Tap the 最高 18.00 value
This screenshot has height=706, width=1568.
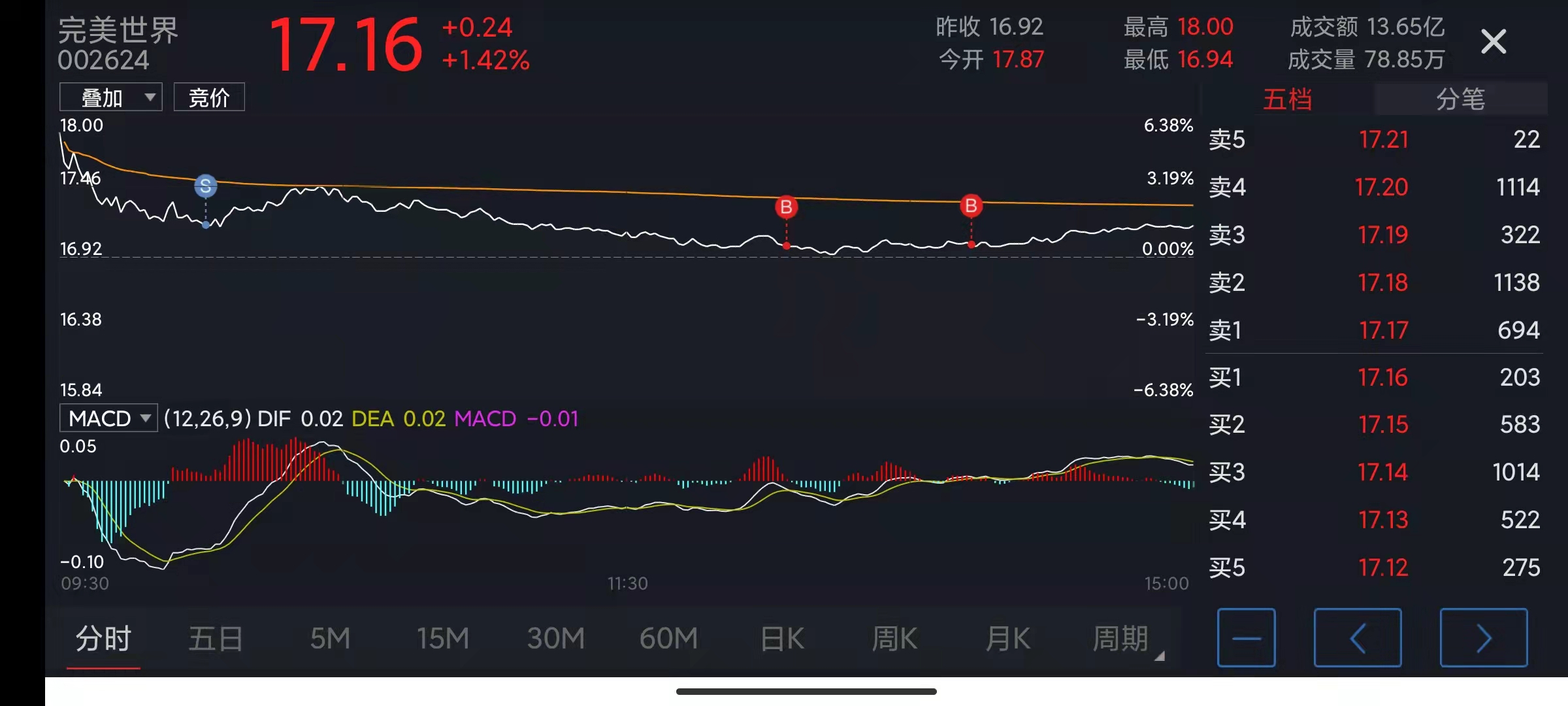[x=1205, y=27]
